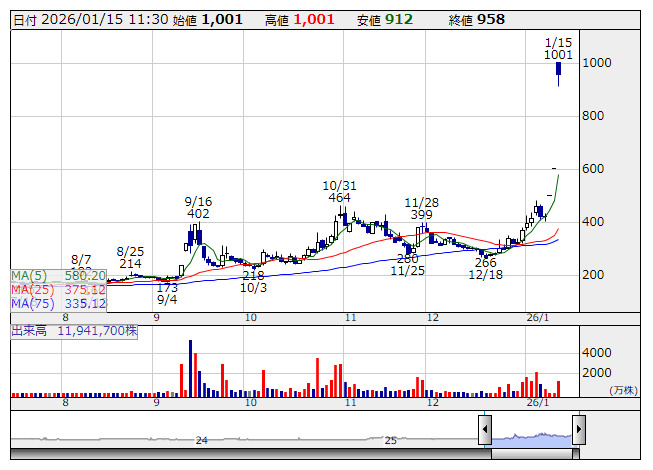Screen dimensions: 653x470
Task: Click the 24 year marker in navigator
Action: (x=201, y=440)
